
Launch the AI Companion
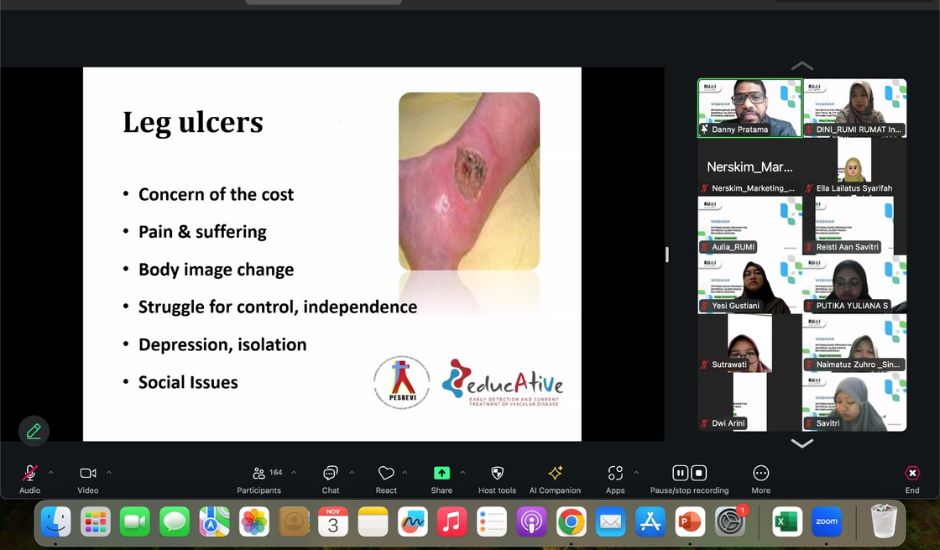click(x=555, y=473)
